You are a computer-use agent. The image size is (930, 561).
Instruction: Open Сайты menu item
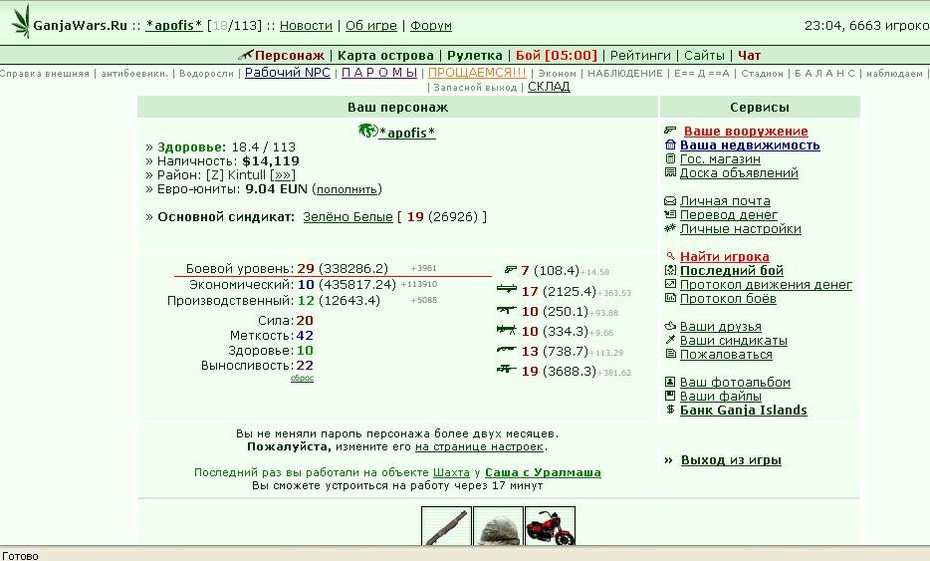click(704, 56)
